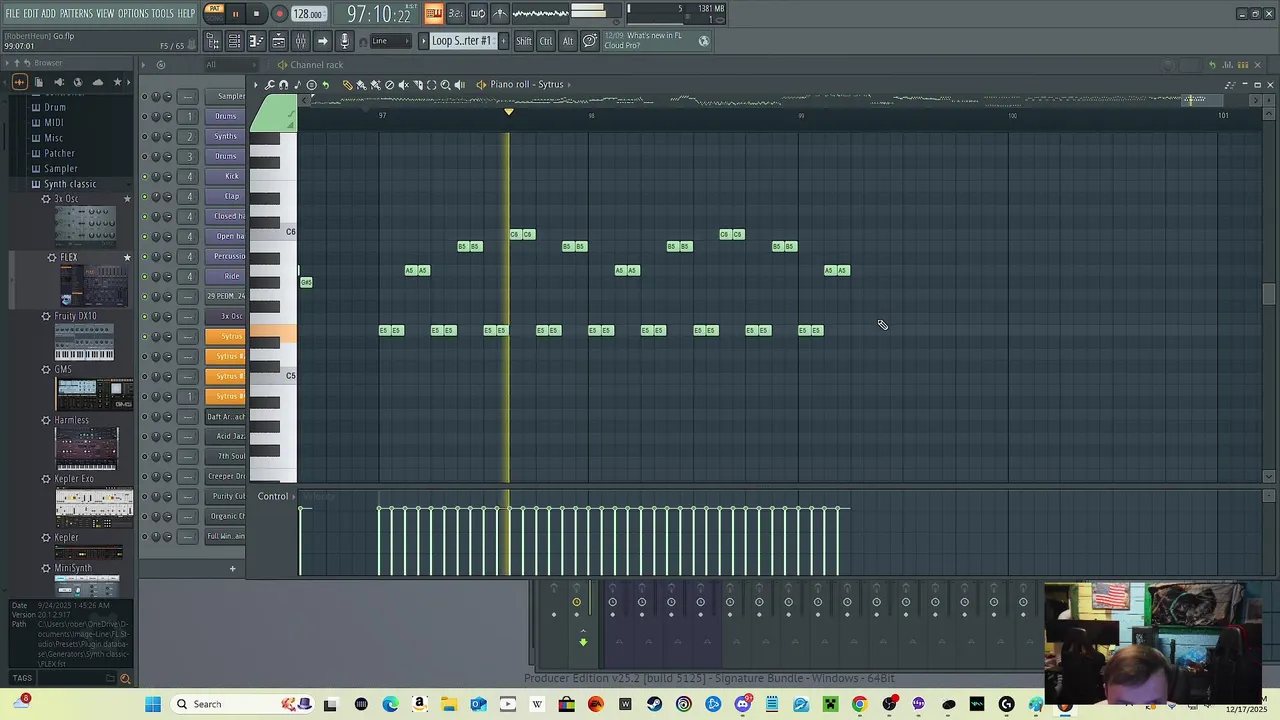
Task: Open the EDIT menu
Action: pos(30,13)
